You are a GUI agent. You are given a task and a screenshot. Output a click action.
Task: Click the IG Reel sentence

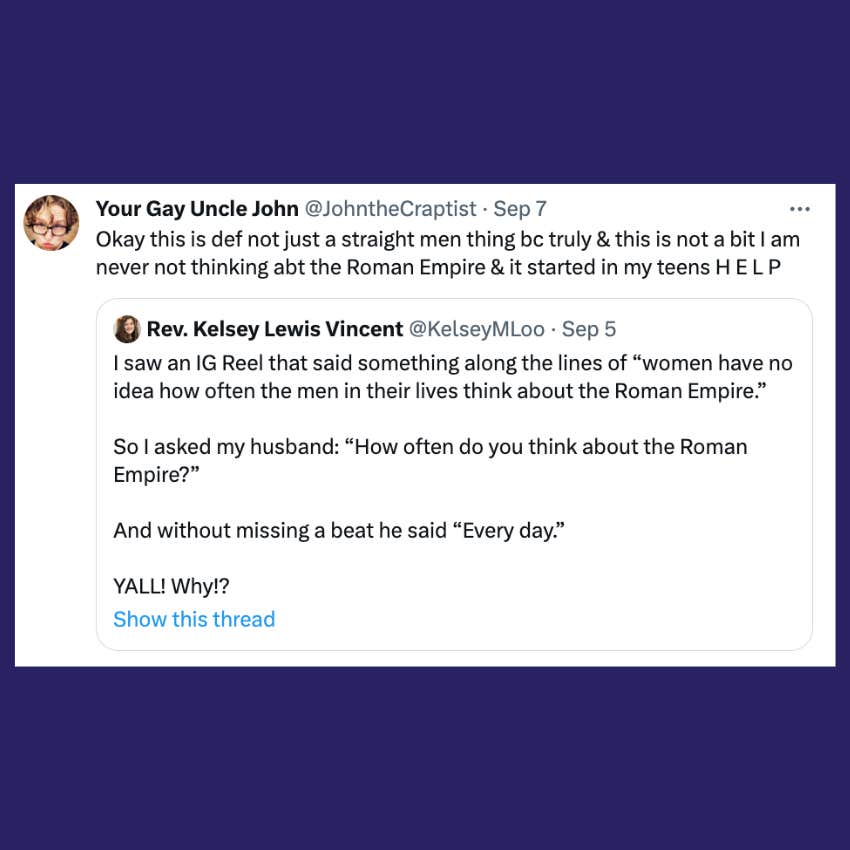tap(453, 377)
